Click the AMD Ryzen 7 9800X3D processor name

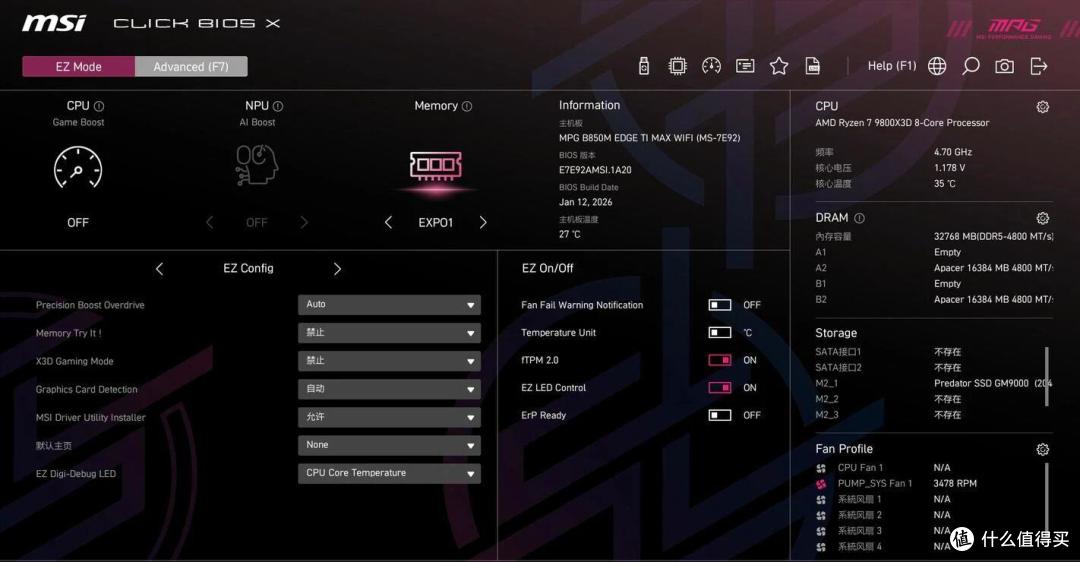902,123
